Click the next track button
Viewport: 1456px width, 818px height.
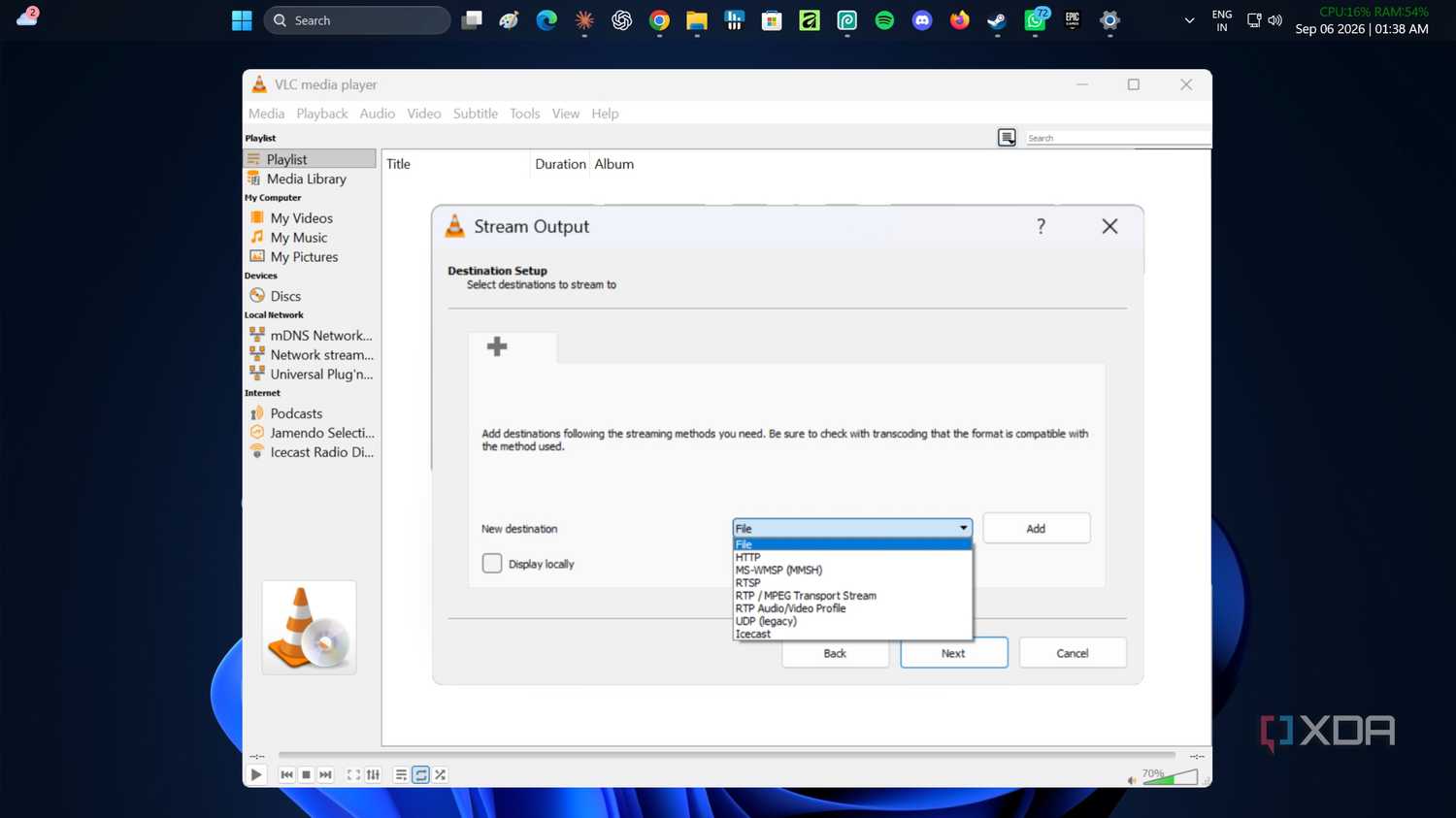click(x=325, y=774)
